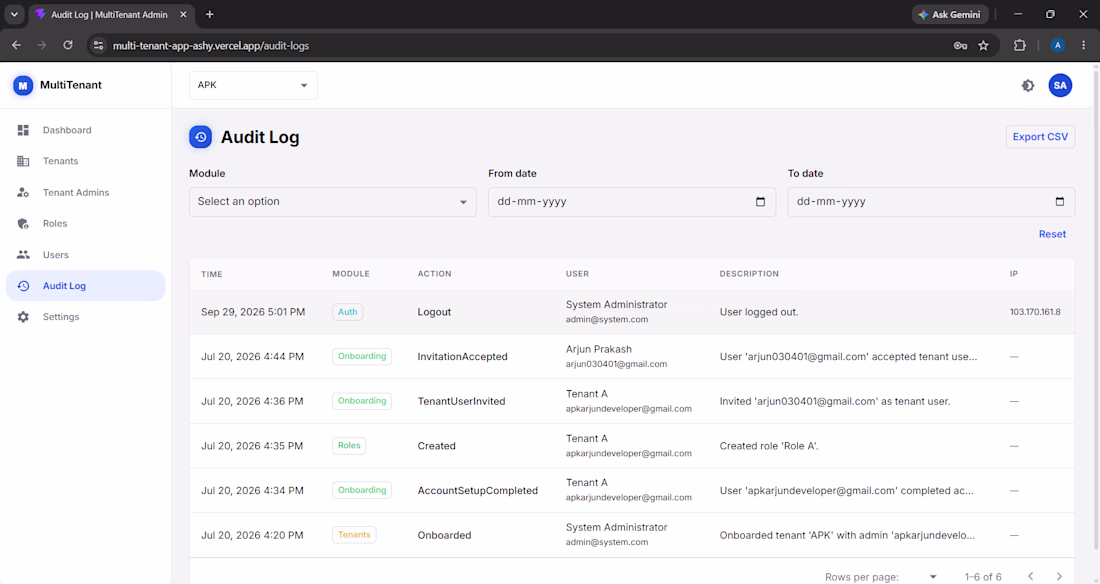
Task: Open the From date calendar picker icon
Action: (x=760, y=202)
